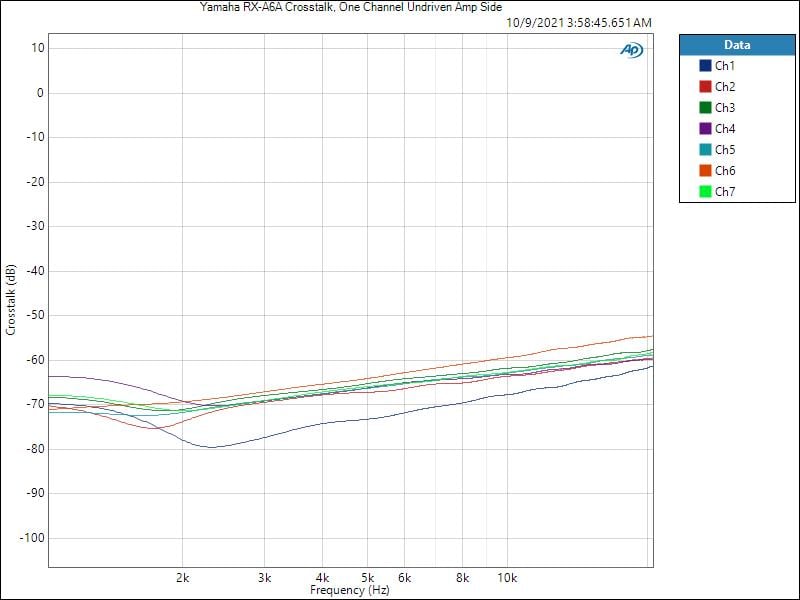Select the Ch7 bright green color swatch

tap(705, 191)
